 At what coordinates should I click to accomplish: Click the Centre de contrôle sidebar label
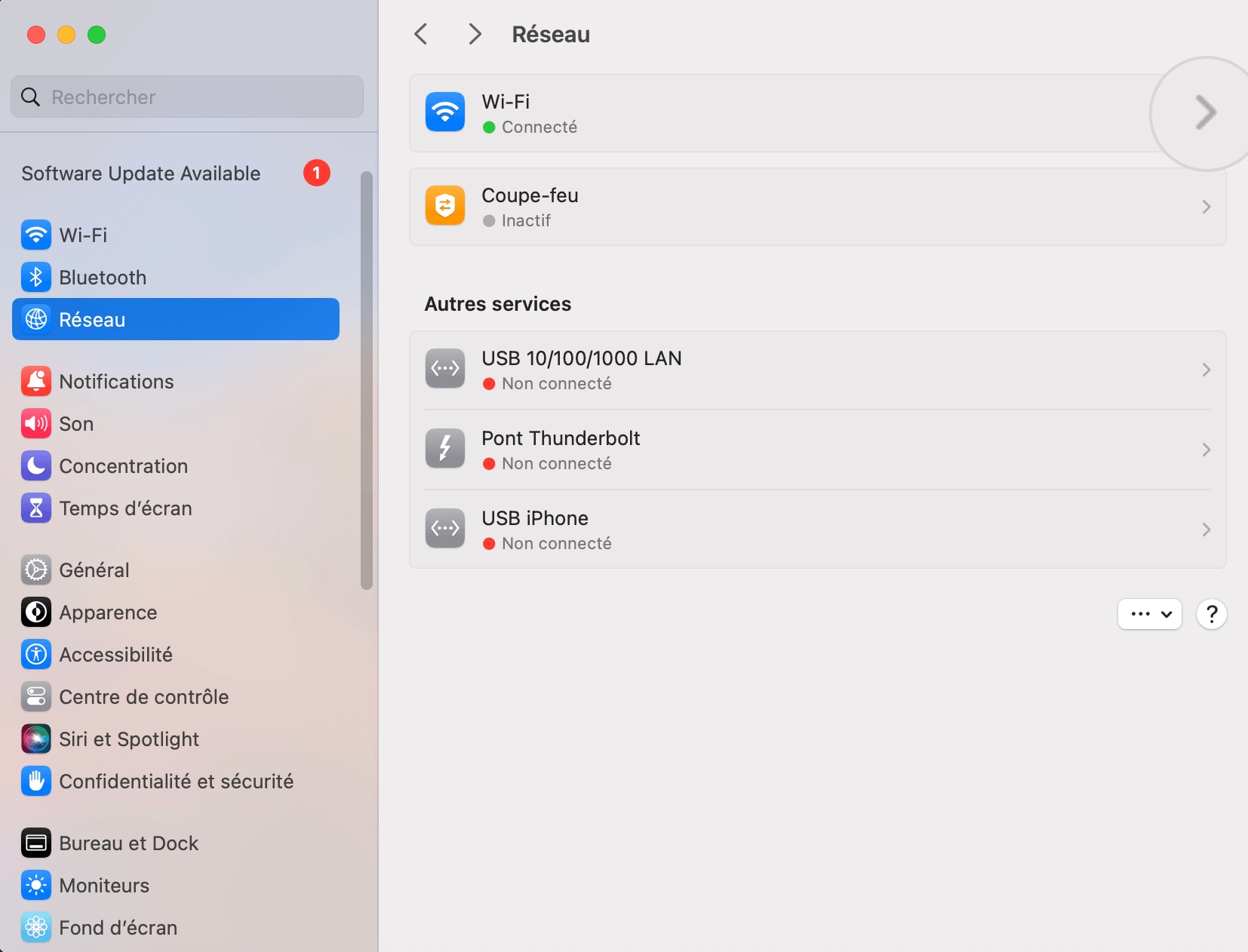(143, 697)
